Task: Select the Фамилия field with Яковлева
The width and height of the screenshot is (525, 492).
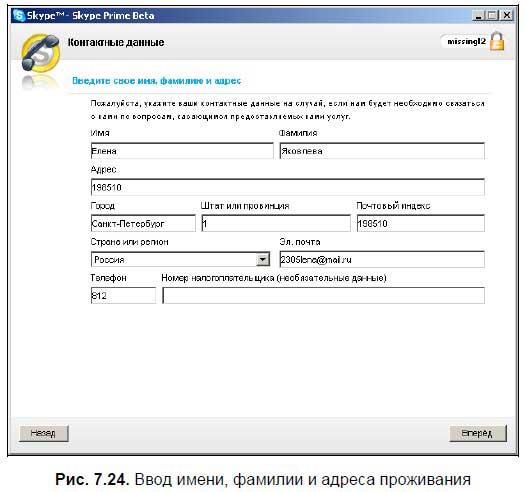Action: 382,151
